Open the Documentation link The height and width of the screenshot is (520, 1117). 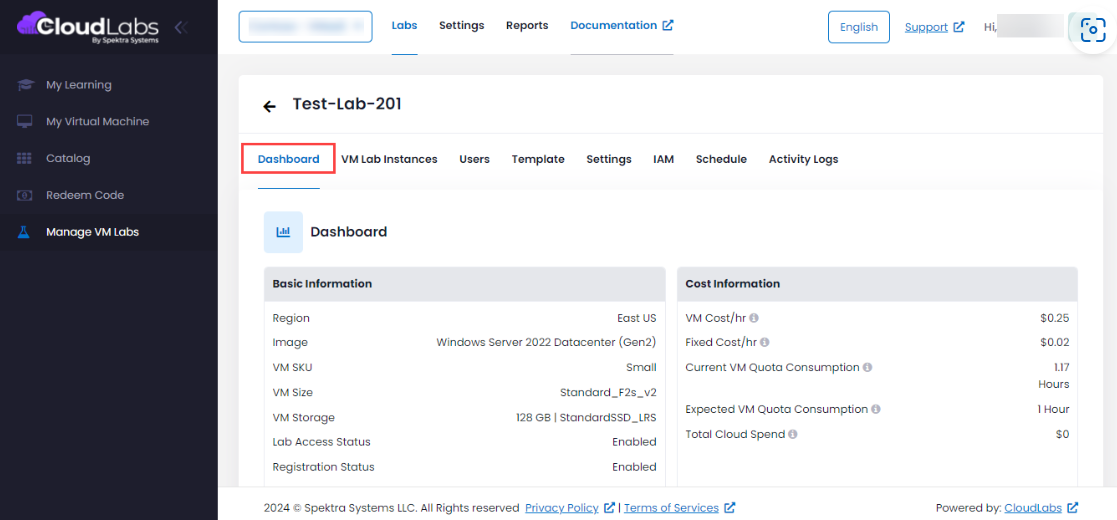613,25
